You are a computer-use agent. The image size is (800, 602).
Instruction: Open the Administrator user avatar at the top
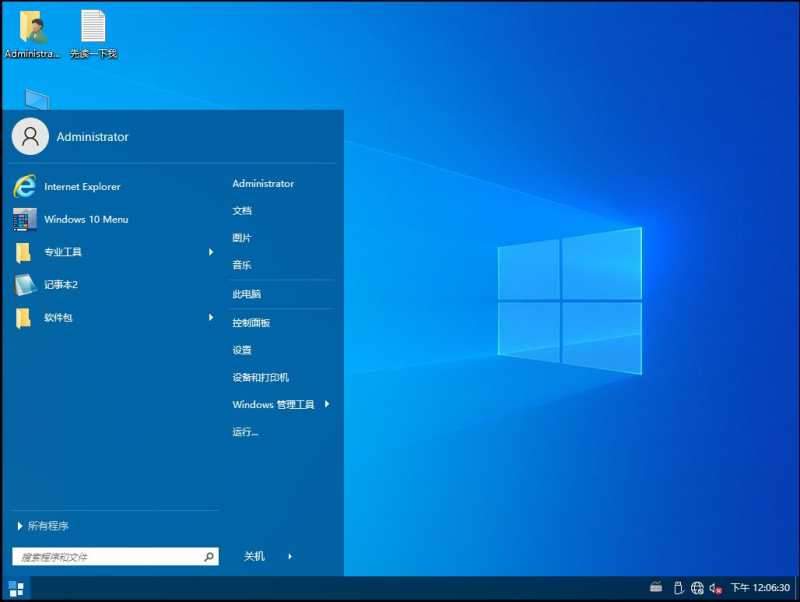pos(30,137)
